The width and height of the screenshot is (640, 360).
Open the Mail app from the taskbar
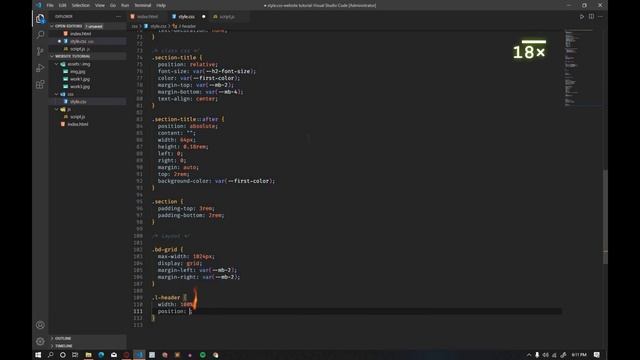113,355
